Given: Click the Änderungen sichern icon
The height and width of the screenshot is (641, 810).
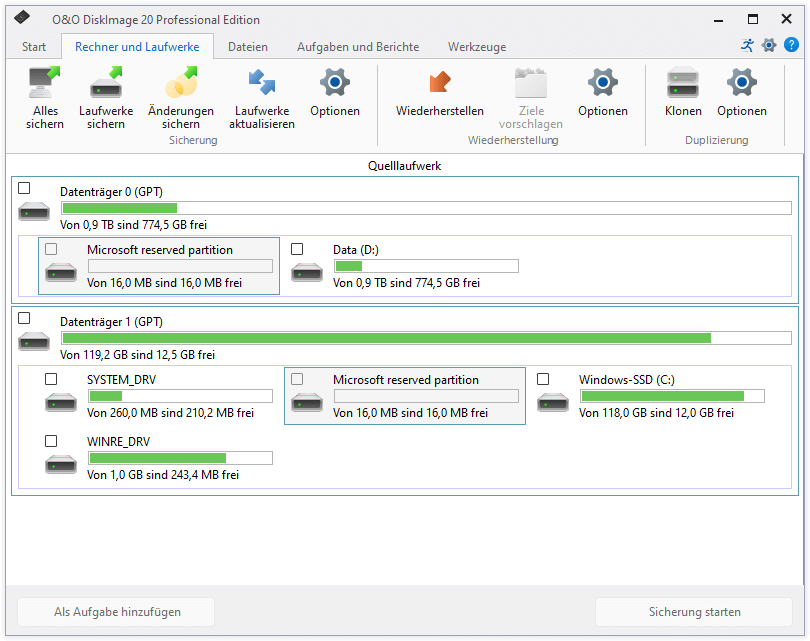Looking at the screenshot, I should [x=181, y=83].
